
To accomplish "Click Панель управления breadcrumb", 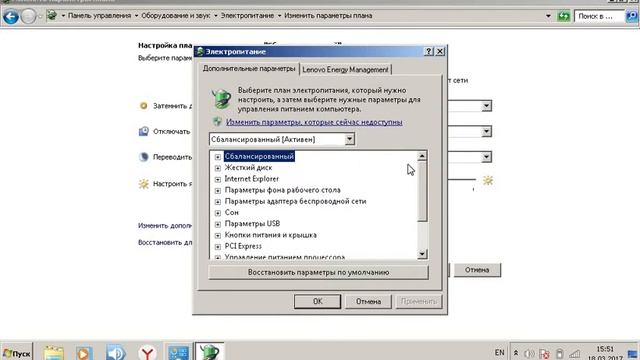I will pos(99,16).
